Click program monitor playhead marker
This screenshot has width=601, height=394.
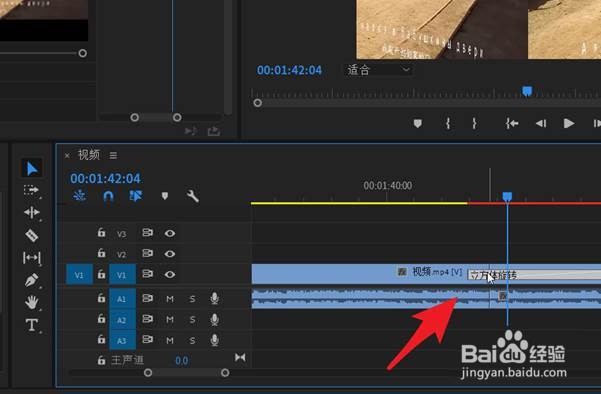[527, 91]
